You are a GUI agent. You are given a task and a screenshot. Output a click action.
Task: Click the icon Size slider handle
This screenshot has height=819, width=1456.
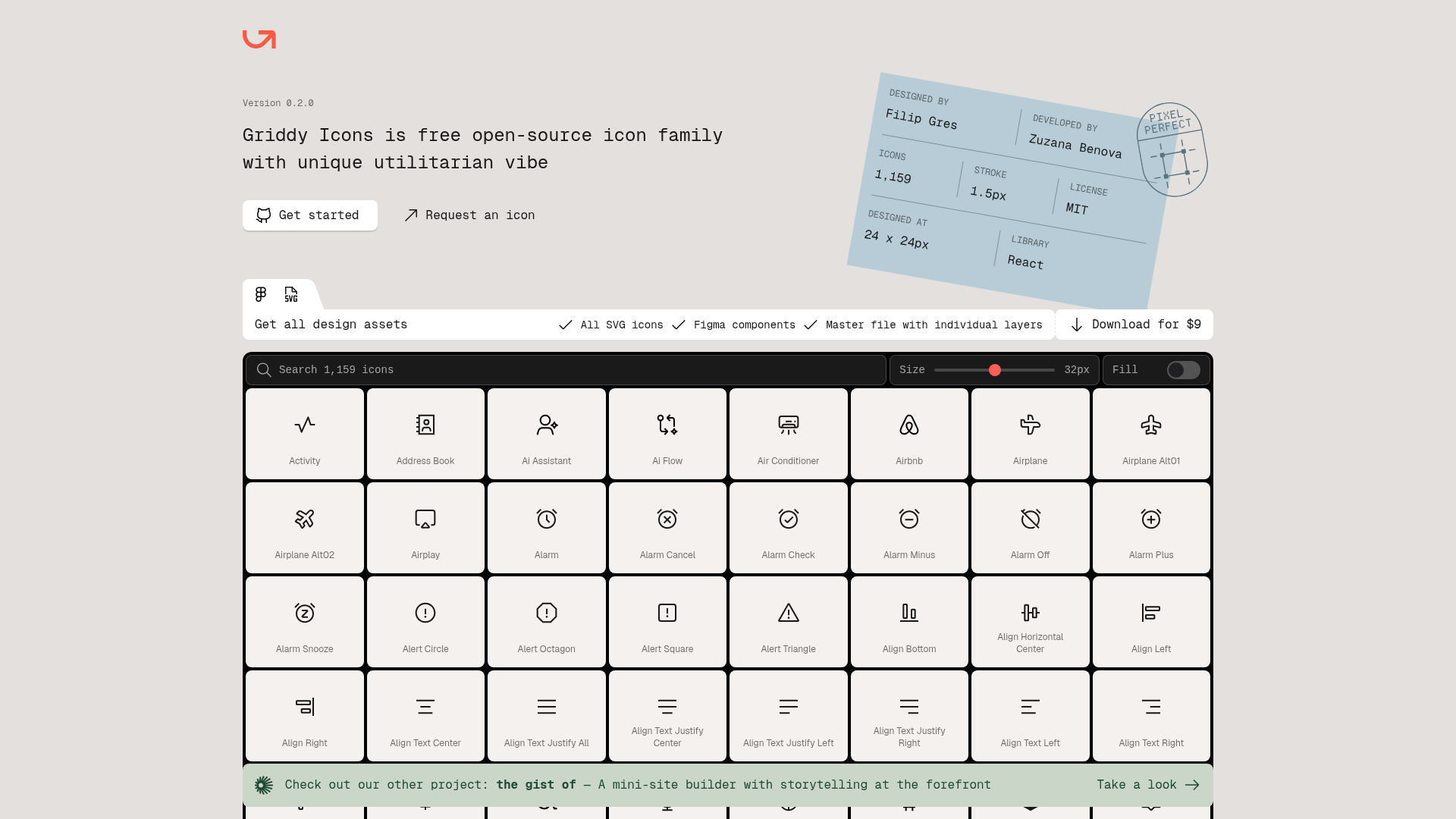click(995, 370)
